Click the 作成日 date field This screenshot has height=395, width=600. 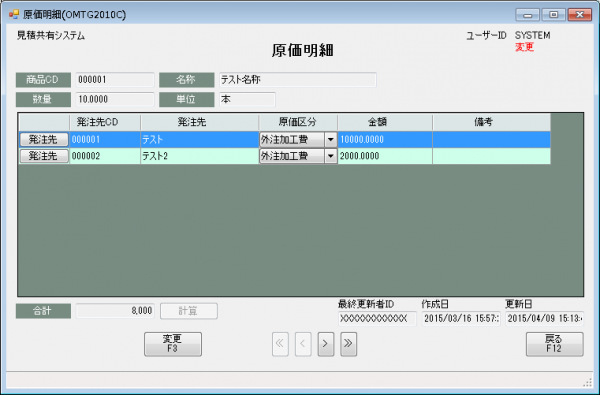point(461,318)
